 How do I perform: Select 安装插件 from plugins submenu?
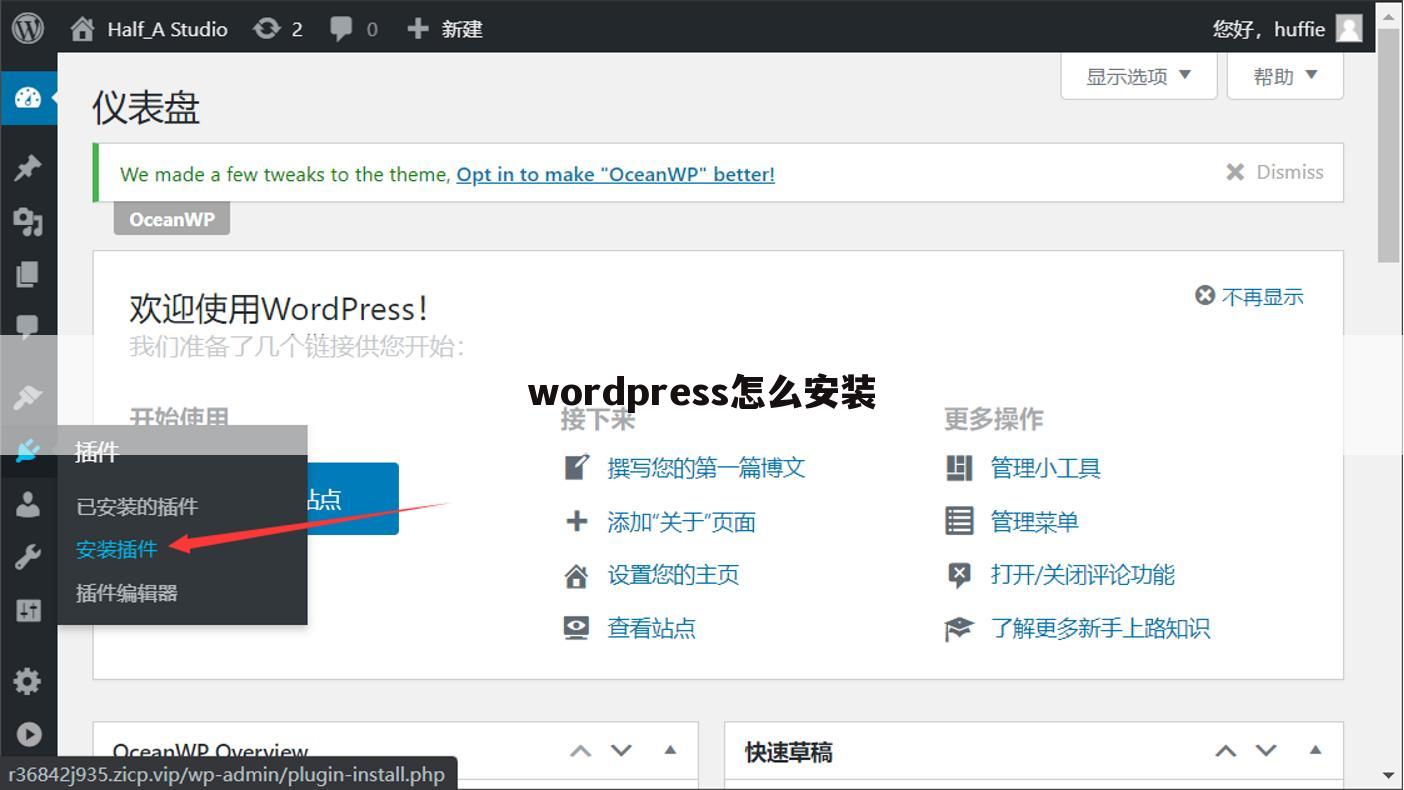117,549
